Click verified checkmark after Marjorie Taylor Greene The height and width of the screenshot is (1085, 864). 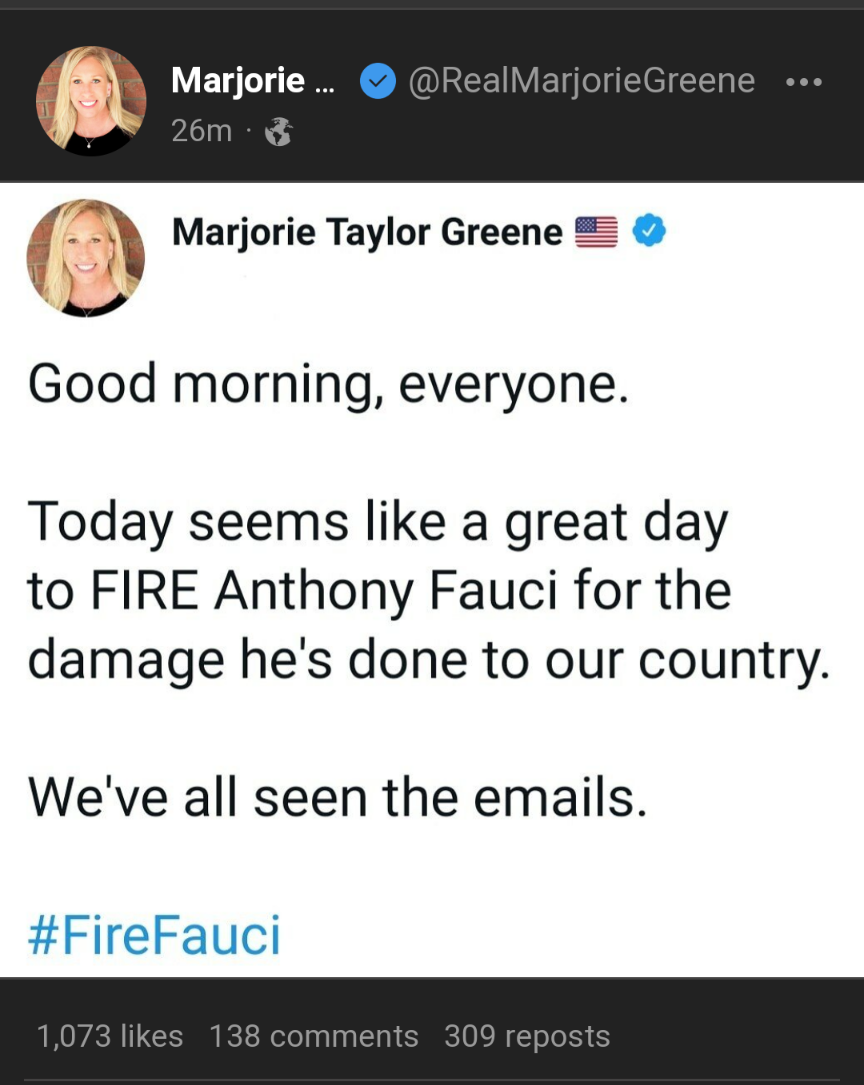point(650,232)
